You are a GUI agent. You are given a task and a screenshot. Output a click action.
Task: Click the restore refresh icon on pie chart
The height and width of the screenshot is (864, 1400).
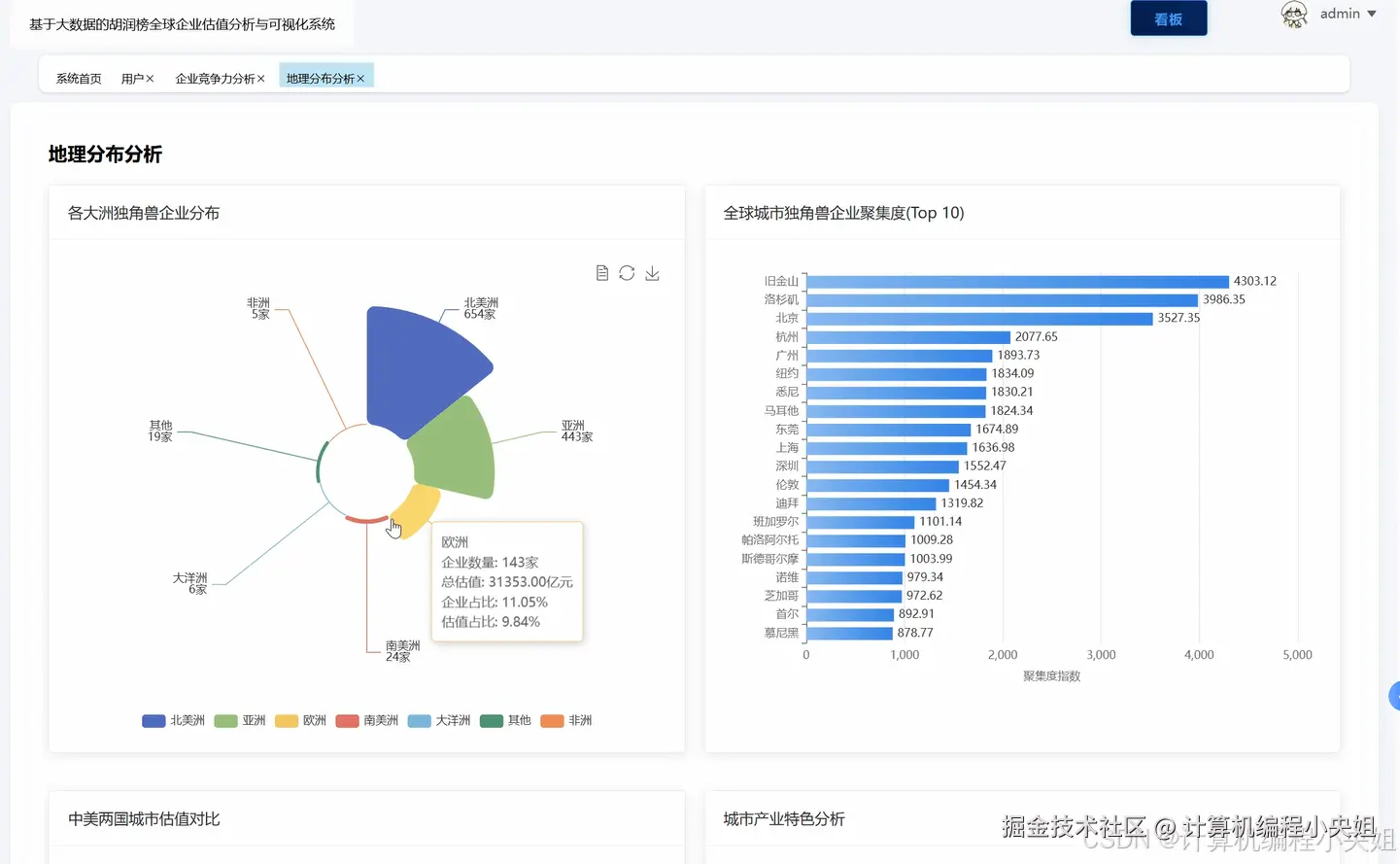pos(627,273)
